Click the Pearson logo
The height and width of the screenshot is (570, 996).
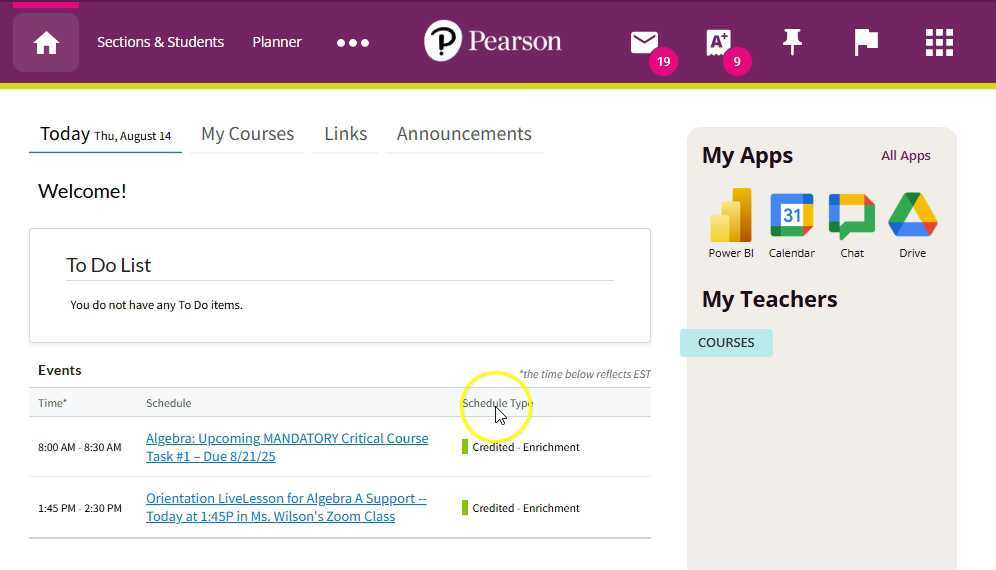(492, 41)
